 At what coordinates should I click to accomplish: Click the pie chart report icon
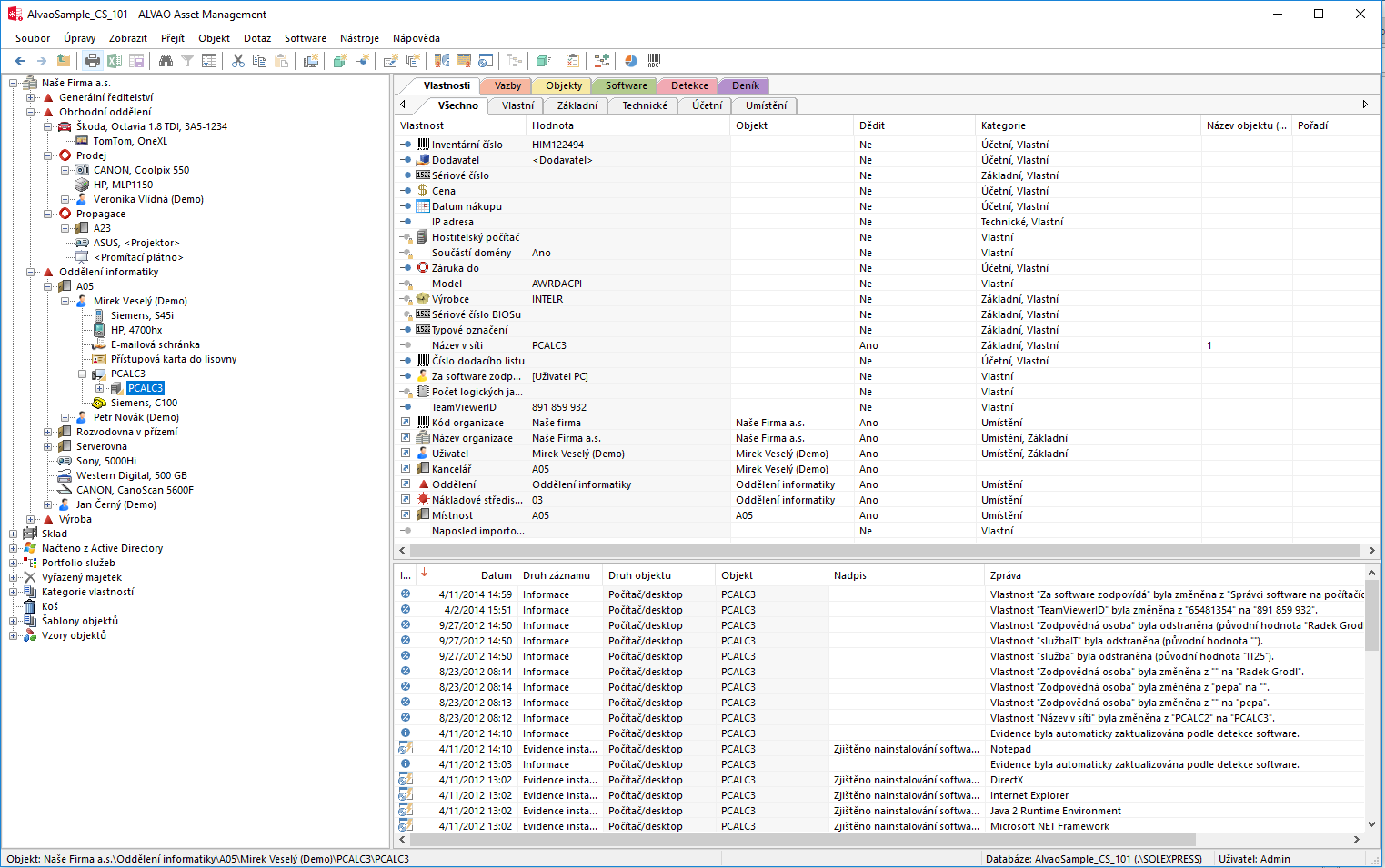pos(631,61)
